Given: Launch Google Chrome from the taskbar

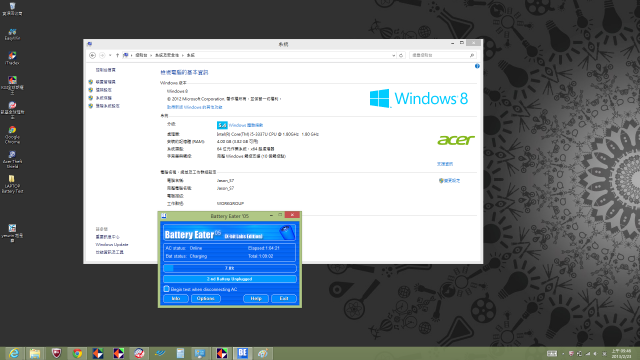Looking at the screenshot, I should click(x=77, y=353).
